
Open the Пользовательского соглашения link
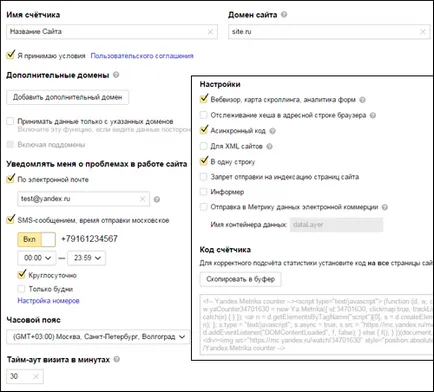point(142,56)
